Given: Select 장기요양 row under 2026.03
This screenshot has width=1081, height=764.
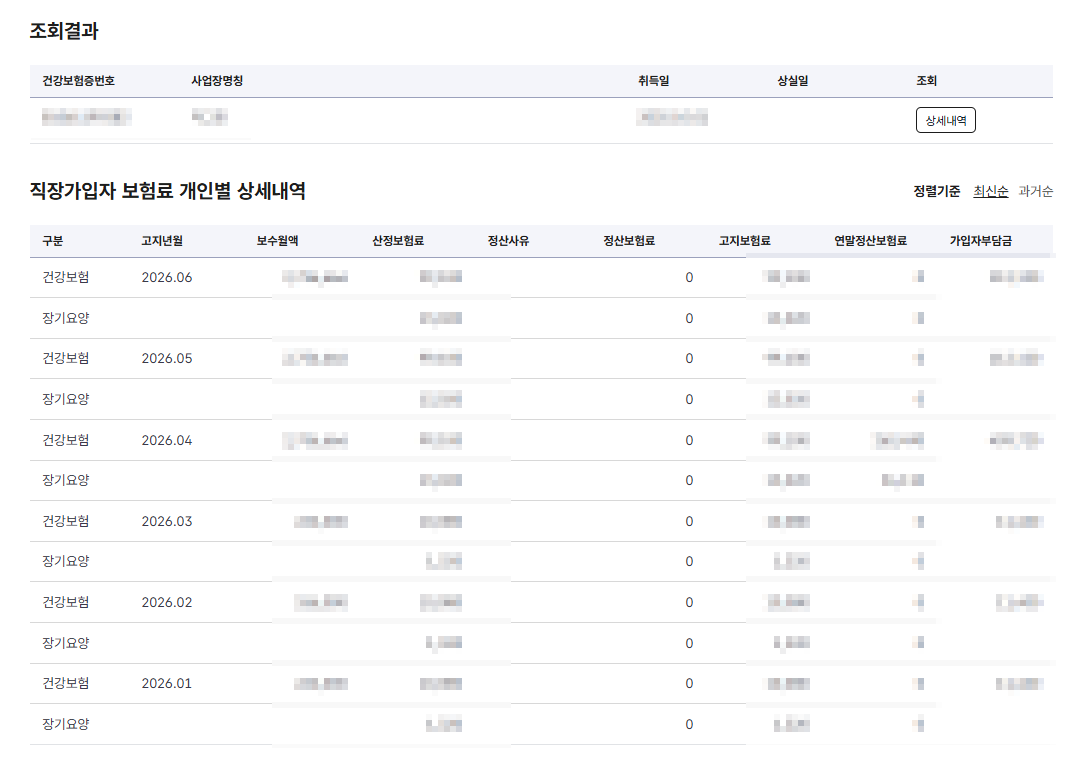Looking at the screenshot, I should click(65, 561).
